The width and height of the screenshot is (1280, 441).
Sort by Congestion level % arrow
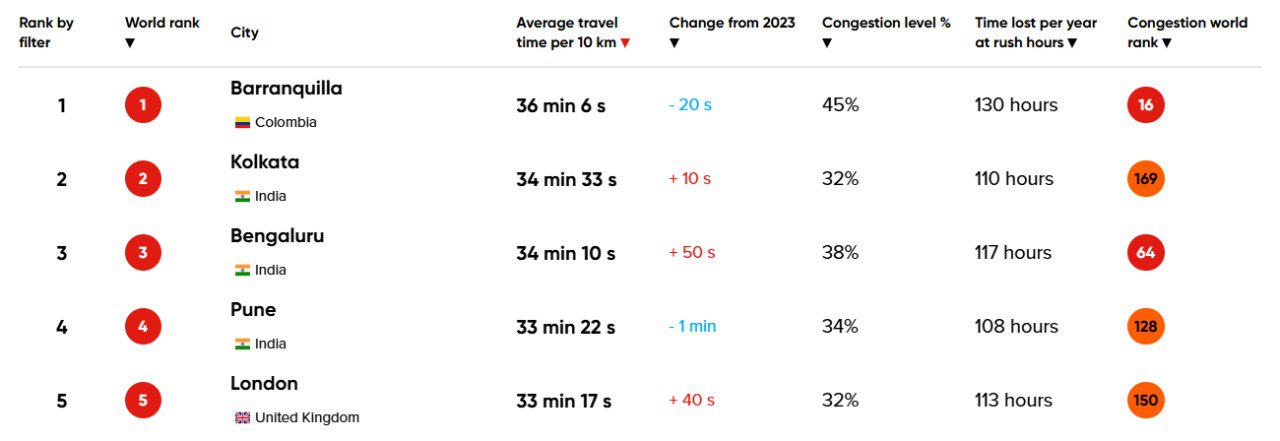click(827, 43)
